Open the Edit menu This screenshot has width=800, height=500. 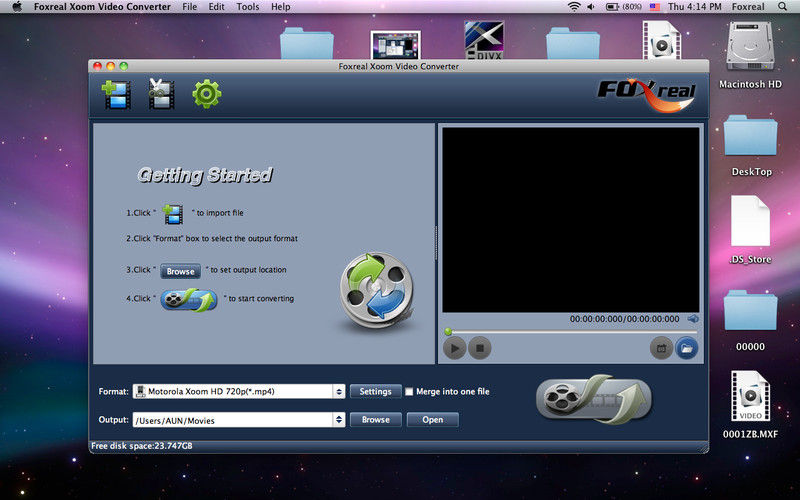216,7
